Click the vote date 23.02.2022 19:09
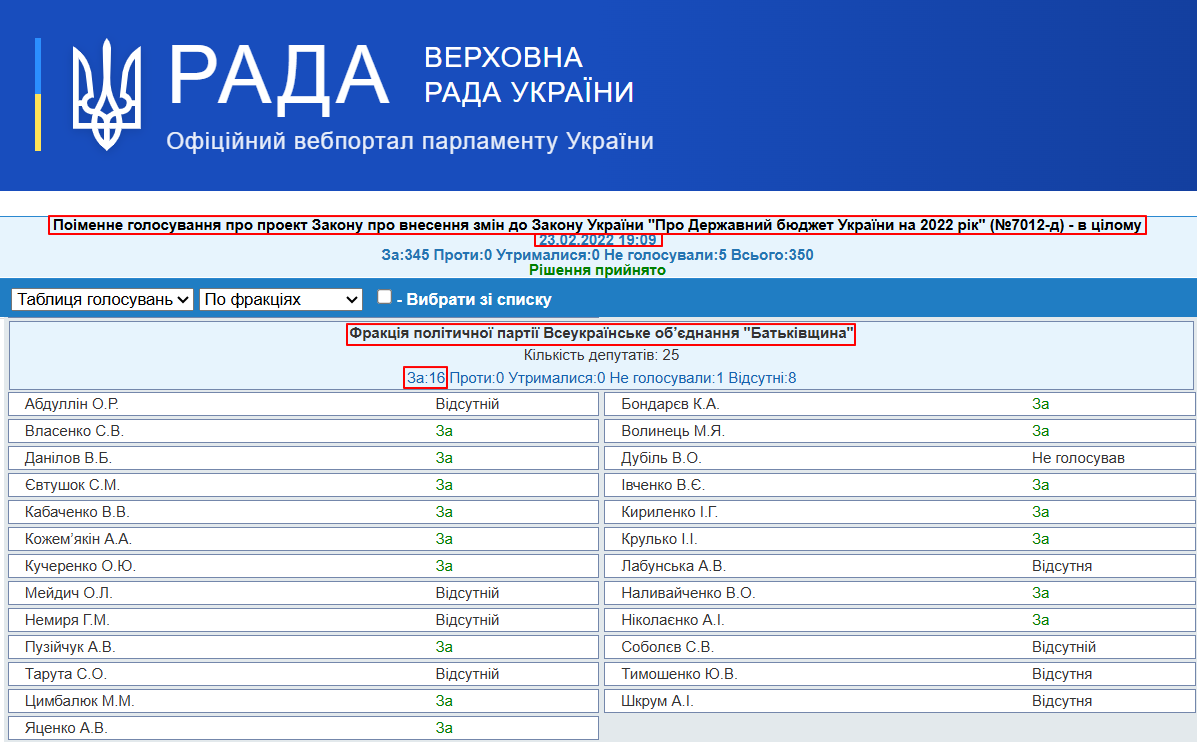Viewport: 1197px width, 742px height. [598, 240]
